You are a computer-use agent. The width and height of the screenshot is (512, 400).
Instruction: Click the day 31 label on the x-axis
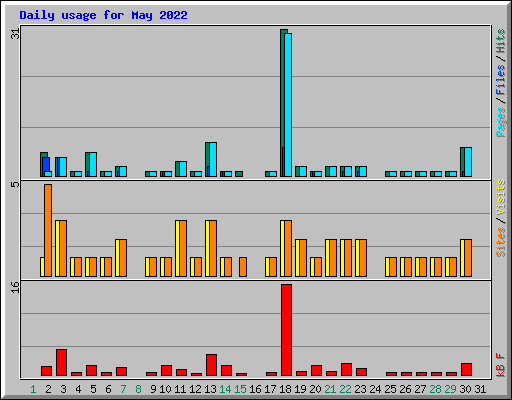tap(480, 389)
